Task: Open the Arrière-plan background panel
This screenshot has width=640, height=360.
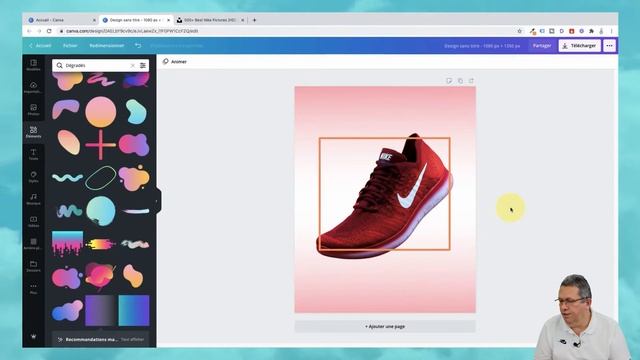Action: [33, 244]
